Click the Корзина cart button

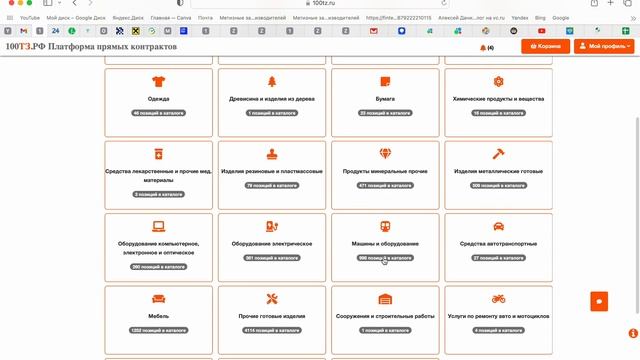(x=545, y=46)
